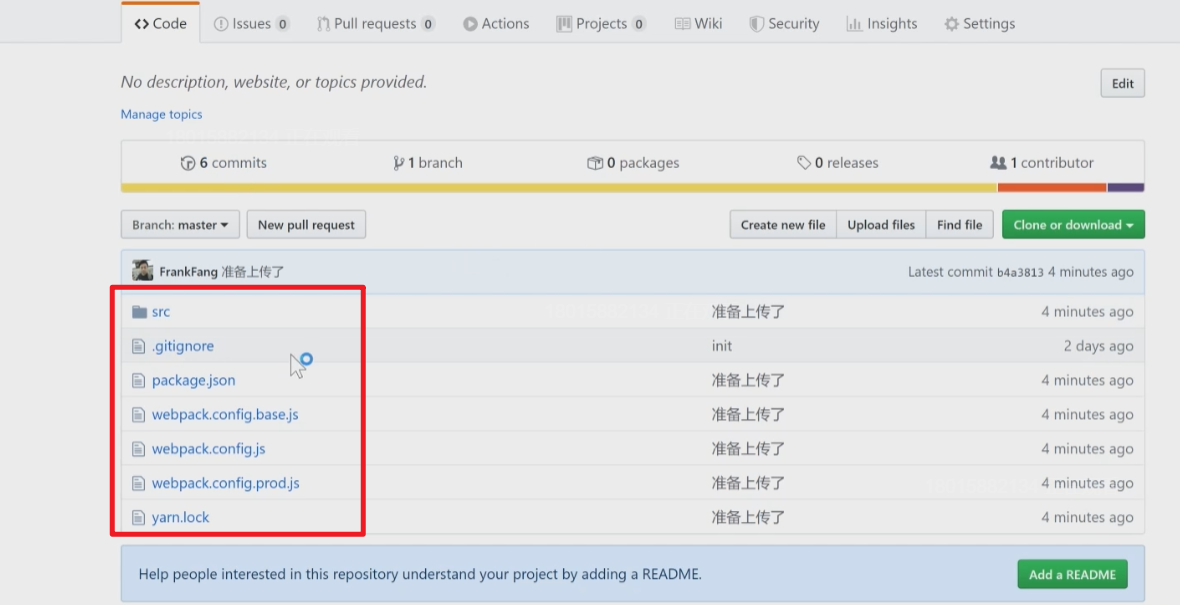The width and height of the screenshot is (1180, 605).
Task: Show the 1 contributor list
Action: coord(1042,163)
